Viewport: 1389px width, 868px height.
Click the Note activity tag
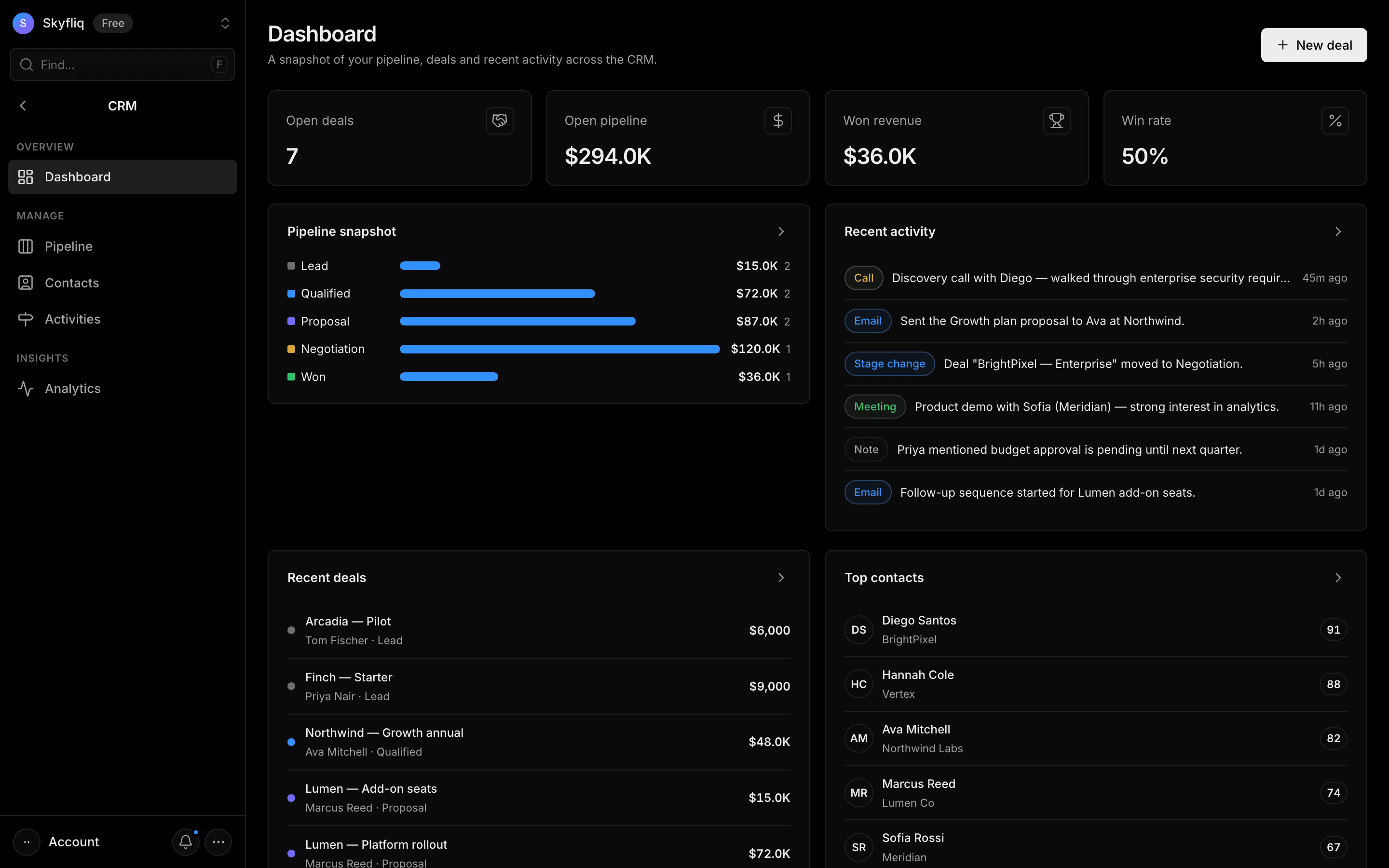pyautogui.click(x=866, y=449)
